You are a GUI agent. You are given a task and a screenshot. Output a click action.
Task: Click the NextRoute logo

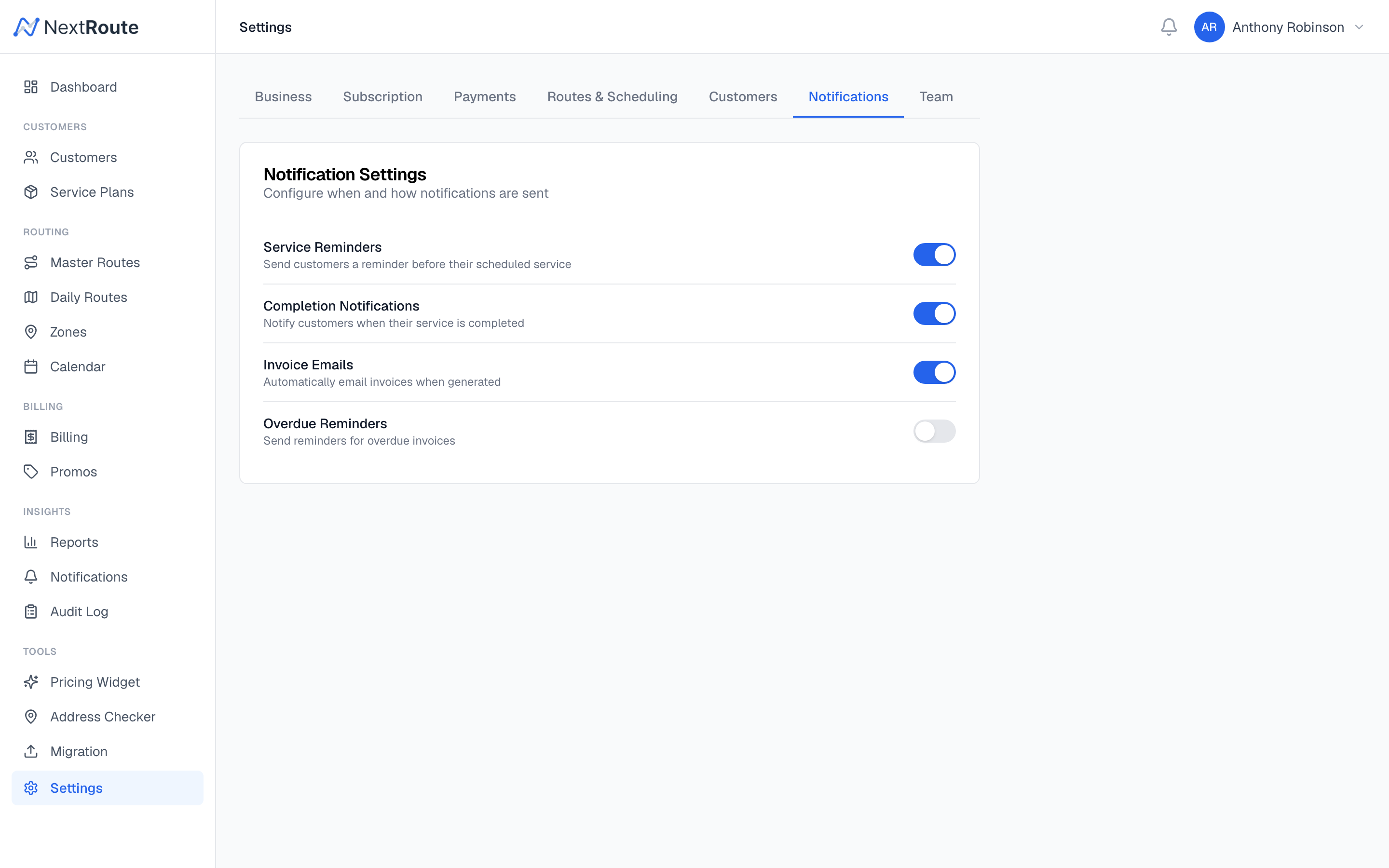tap(76, 27)
